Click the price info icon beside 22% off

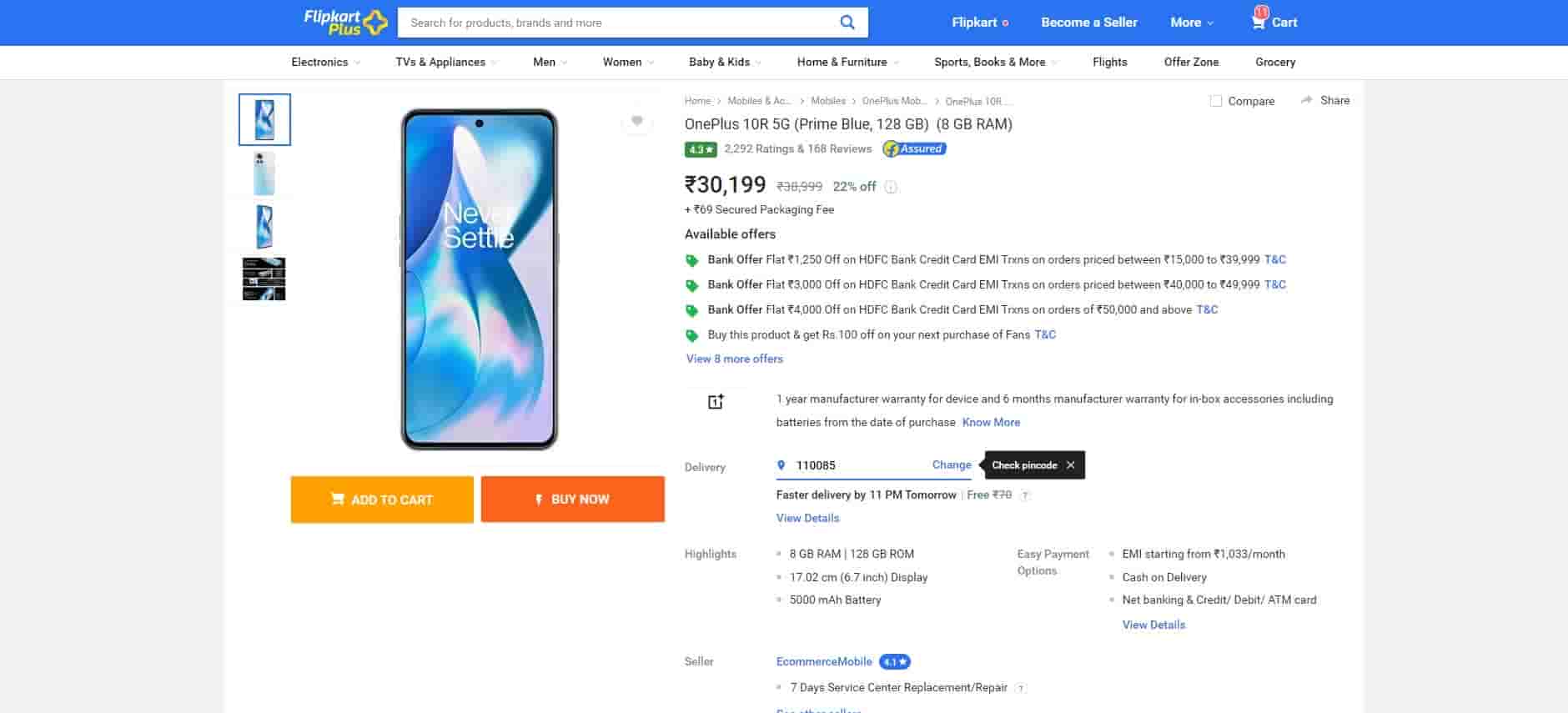pyautogui.click(x=891, y=187)
